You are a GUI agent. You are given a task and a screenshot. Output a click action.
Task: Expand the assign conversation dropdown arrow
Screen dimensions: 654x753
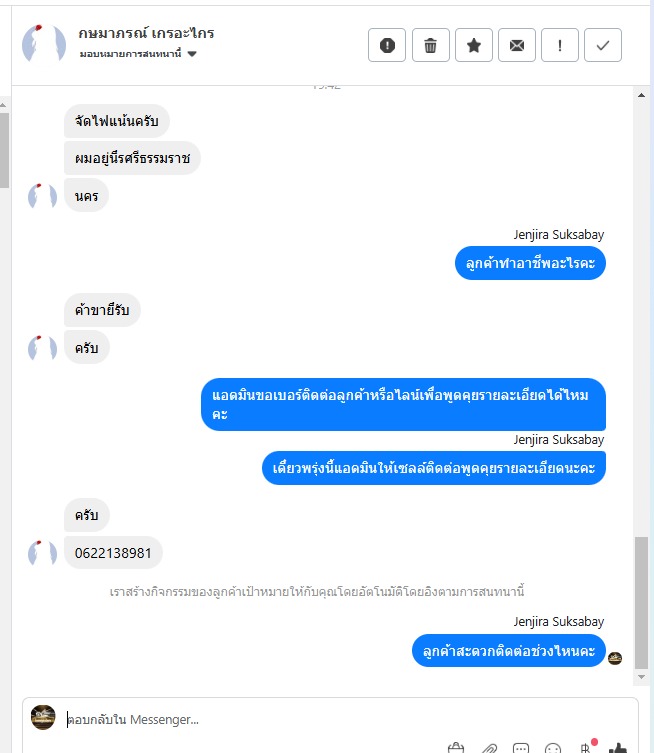pos(192,54)
